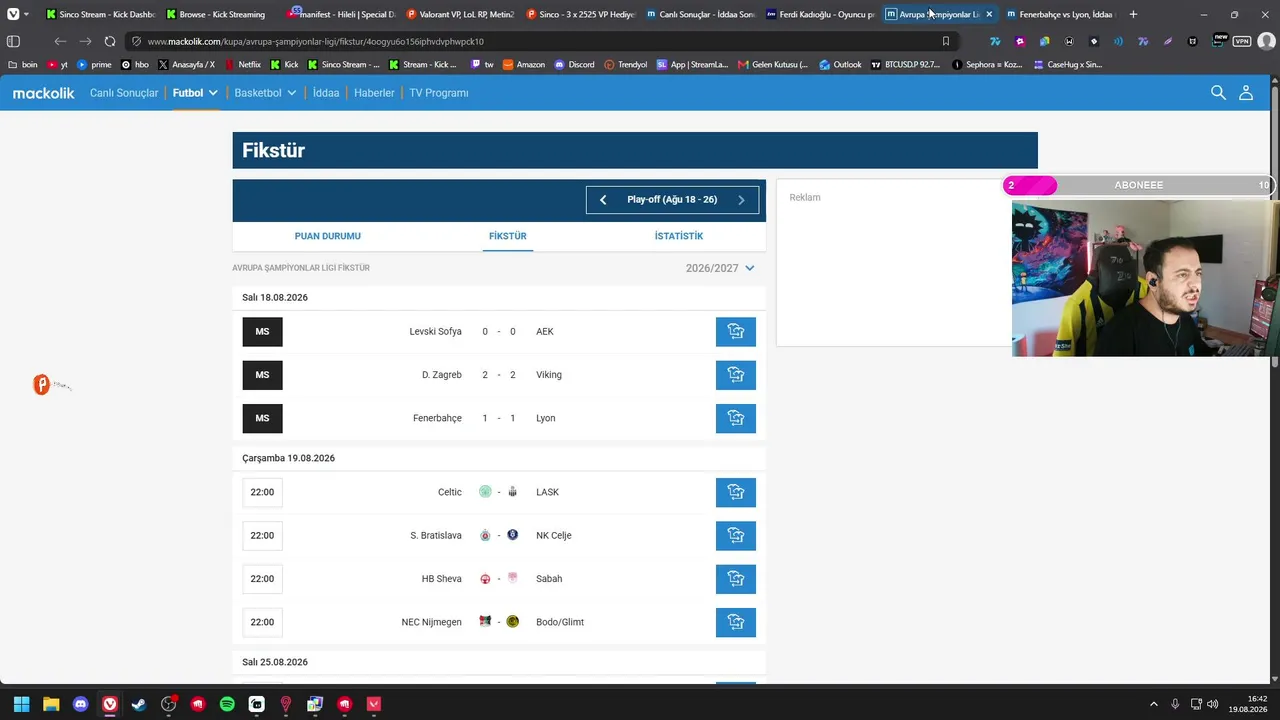
Task: Toggle the browser side panel
Action: point(13,41)
